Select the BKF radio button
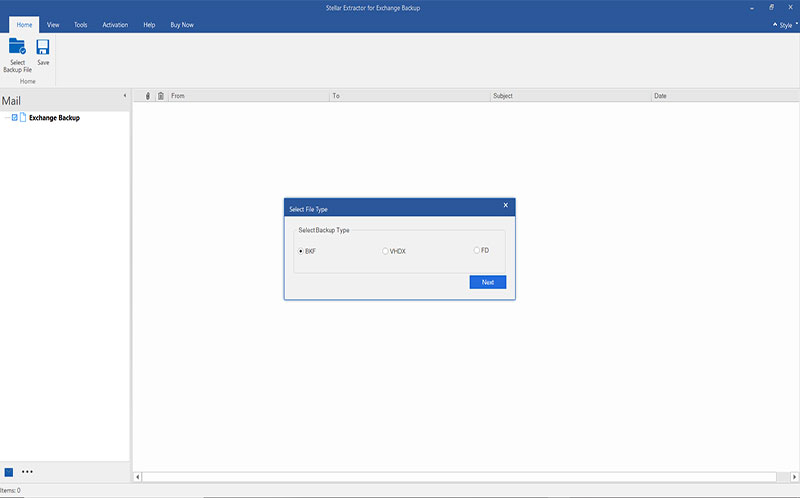 pyautogui.click(x=301, y=251)
